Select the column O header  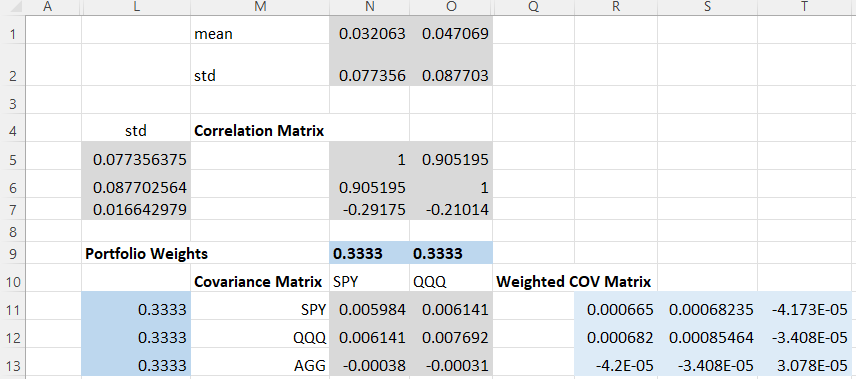(451, 6)
